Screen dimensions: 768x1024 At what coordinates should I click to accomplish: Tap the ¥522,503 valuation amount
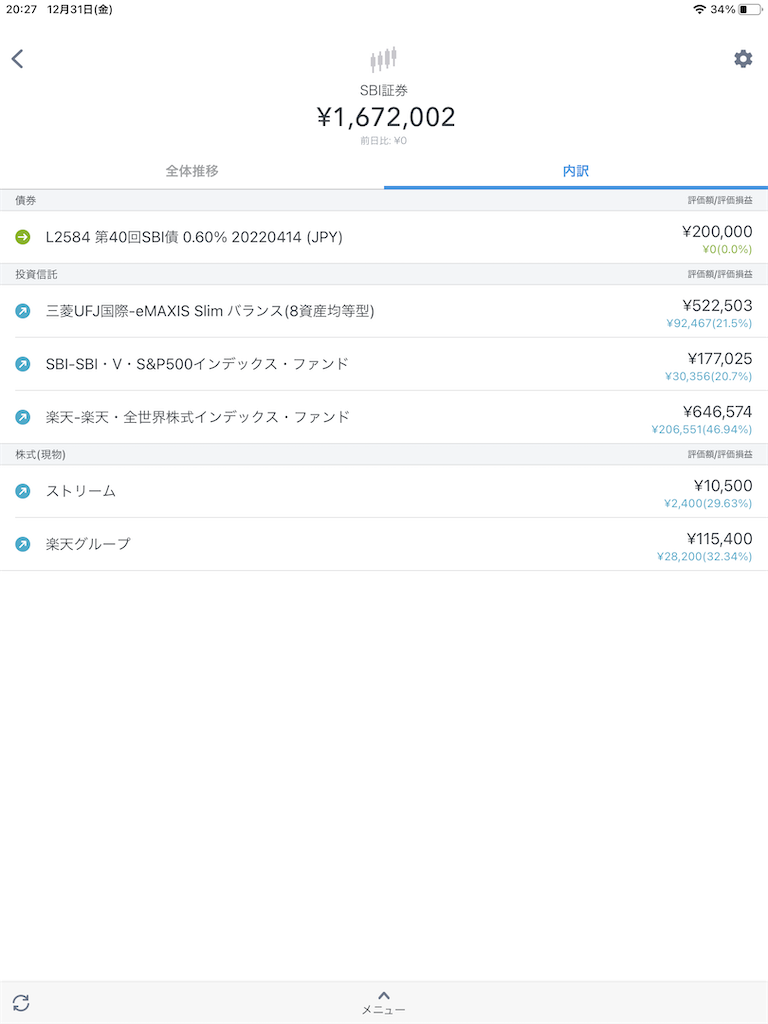point(717,306)
